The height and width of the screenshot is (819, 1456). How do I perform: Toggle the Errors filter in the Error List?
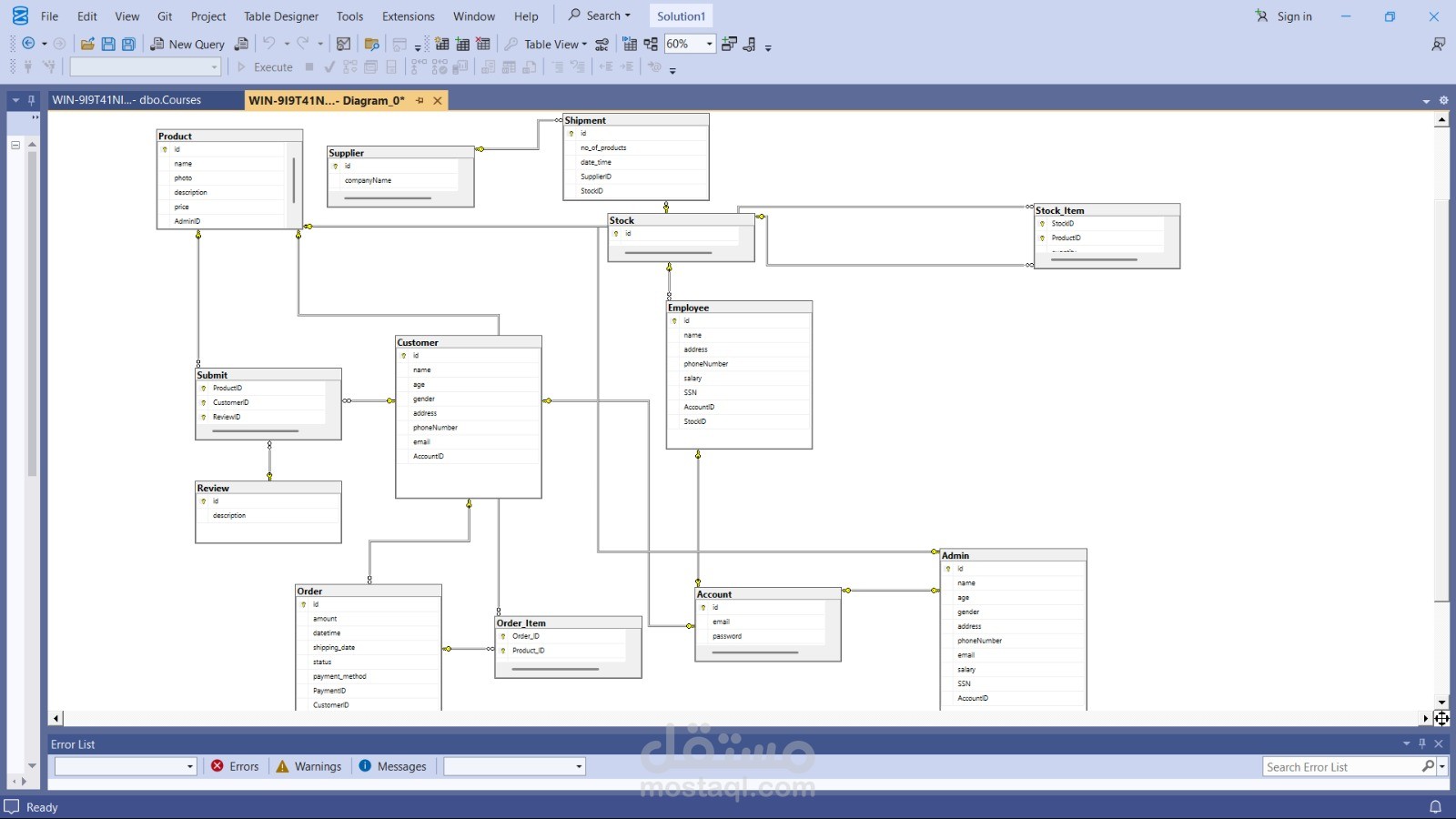tap(235, 766)
